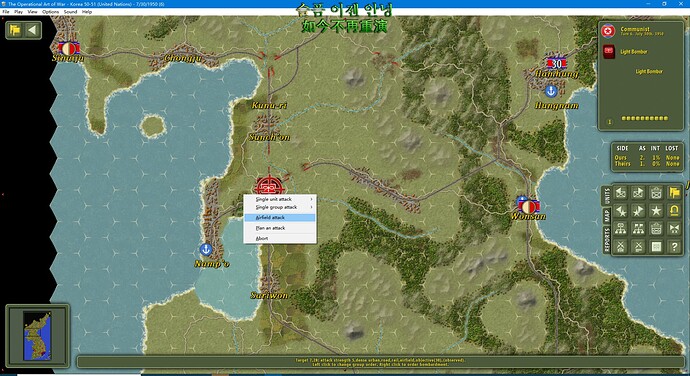Click the yellow flags icon in the units panel

coord(674,193)
